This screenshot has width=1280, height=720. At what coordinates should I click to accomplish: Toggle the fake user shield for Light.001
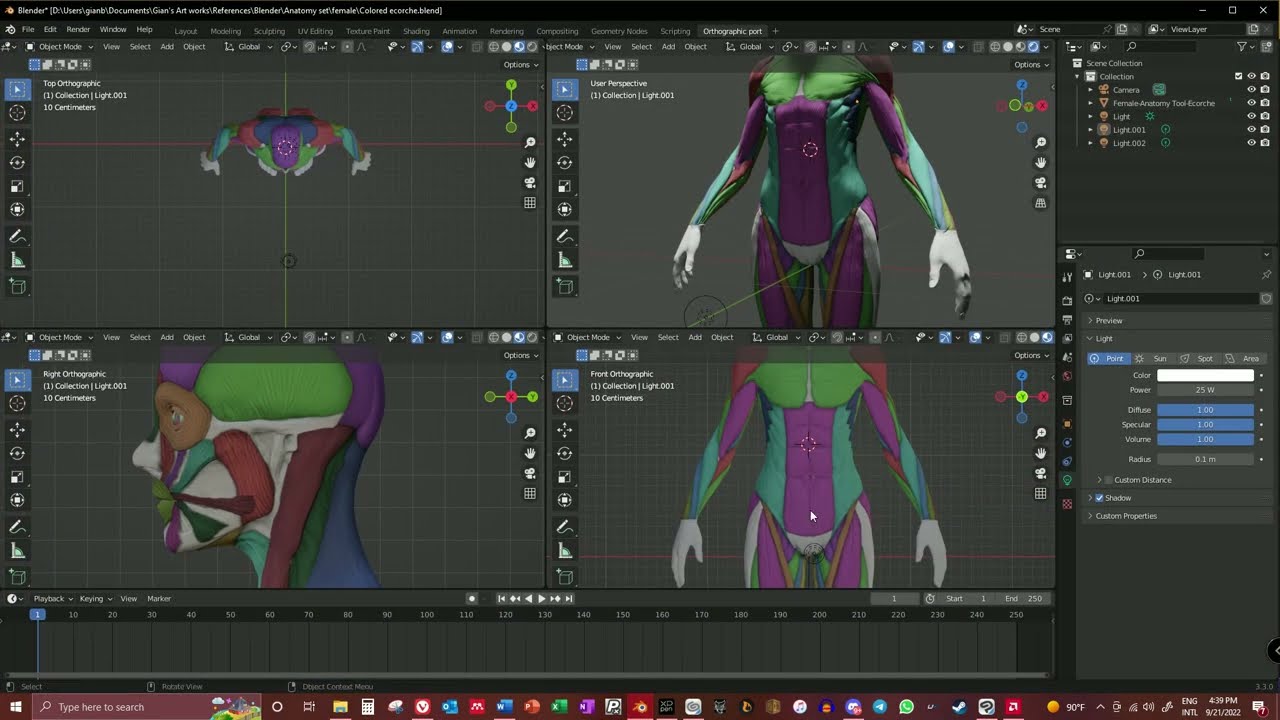[x=1266, y=299]
